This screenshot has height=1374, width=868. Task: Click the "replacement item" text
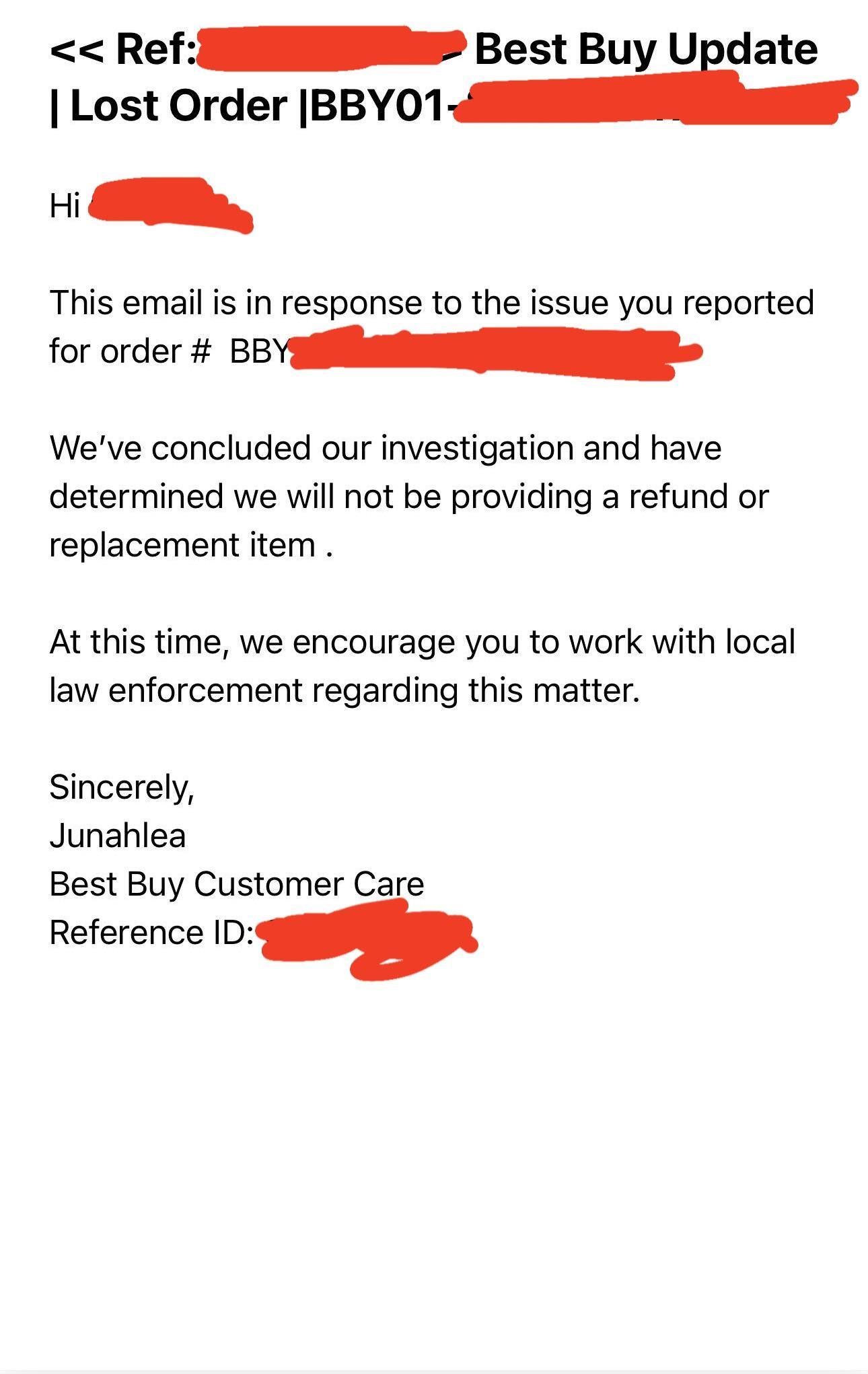[182, 545]
